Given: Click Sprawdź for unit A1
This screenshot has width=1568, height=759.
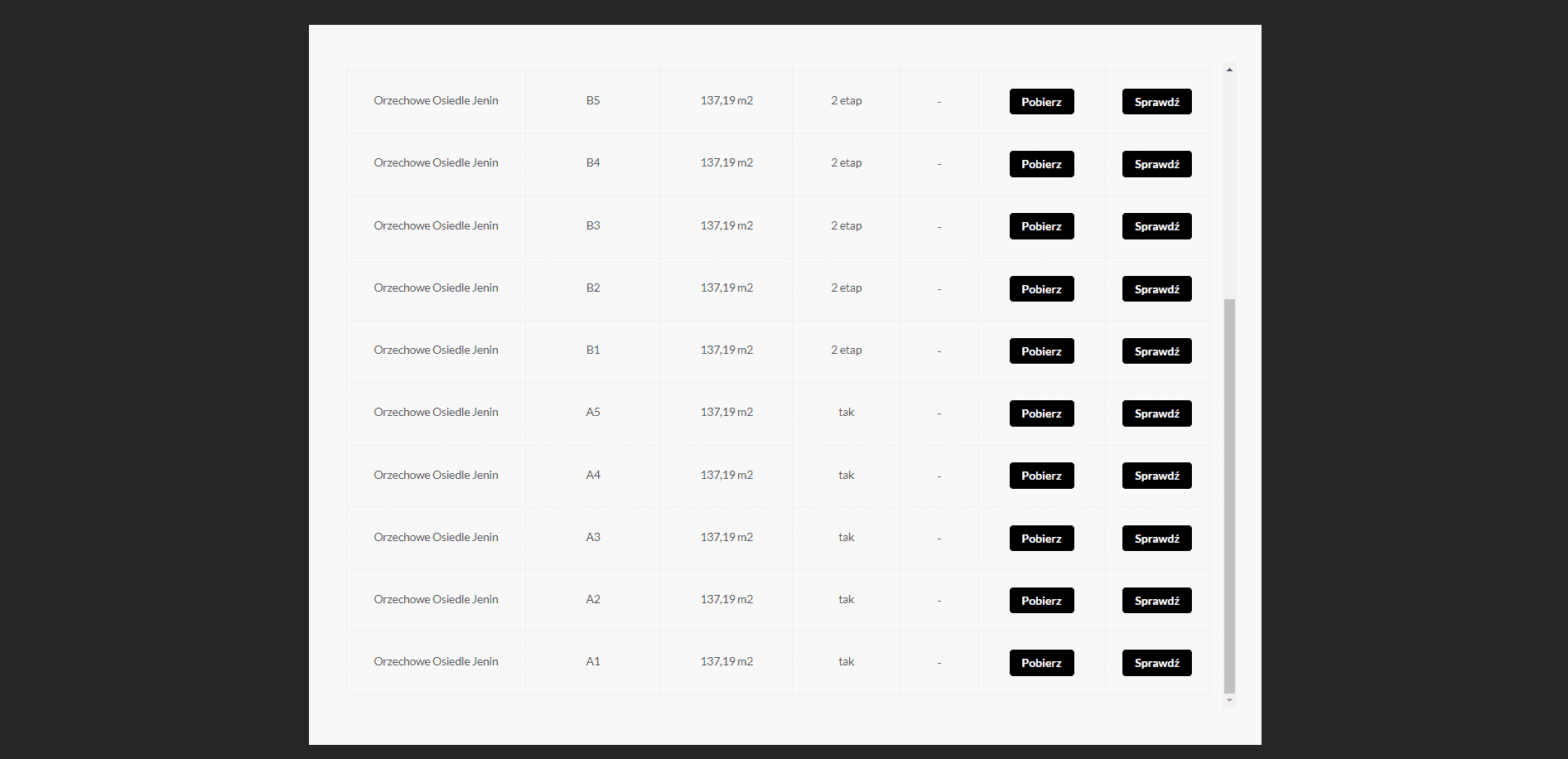Looking at the screenshot, I should point(1156,663).
